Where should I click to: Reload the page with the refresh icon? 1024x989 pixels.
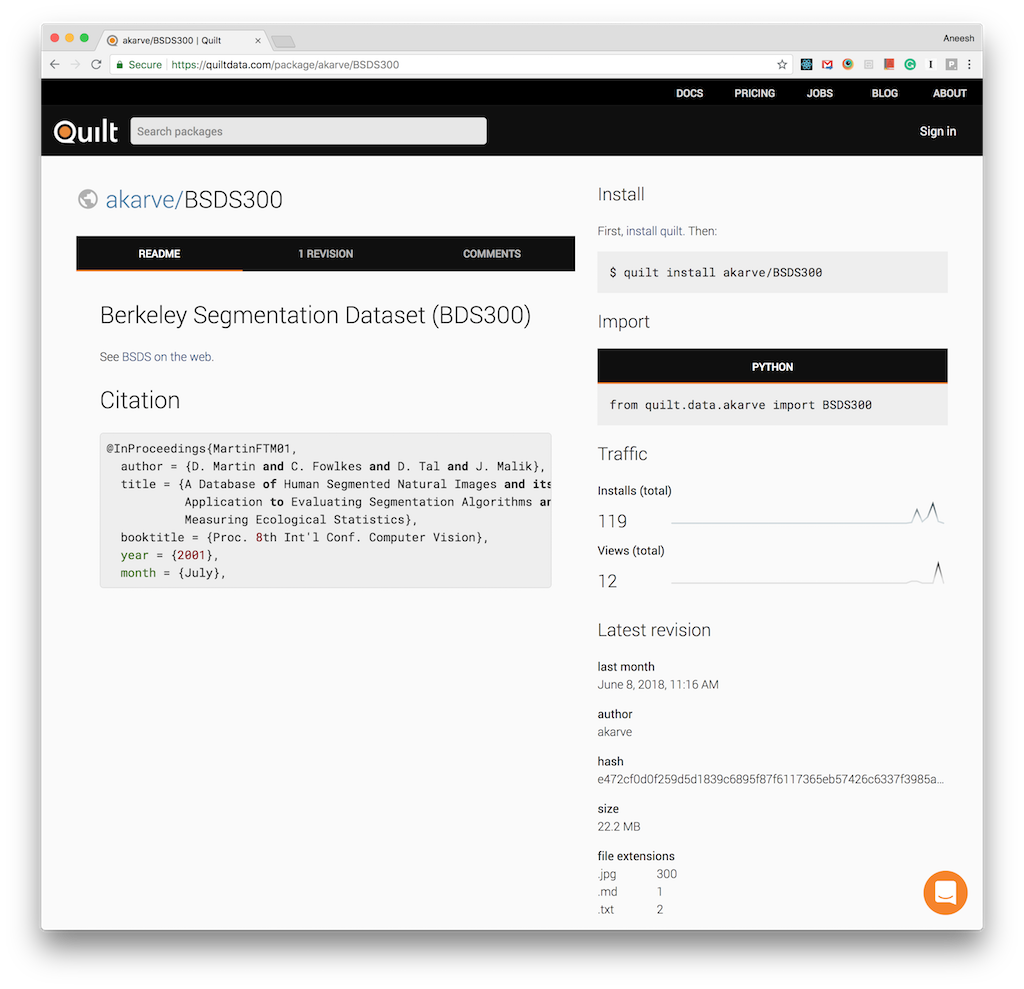point(96,64)
